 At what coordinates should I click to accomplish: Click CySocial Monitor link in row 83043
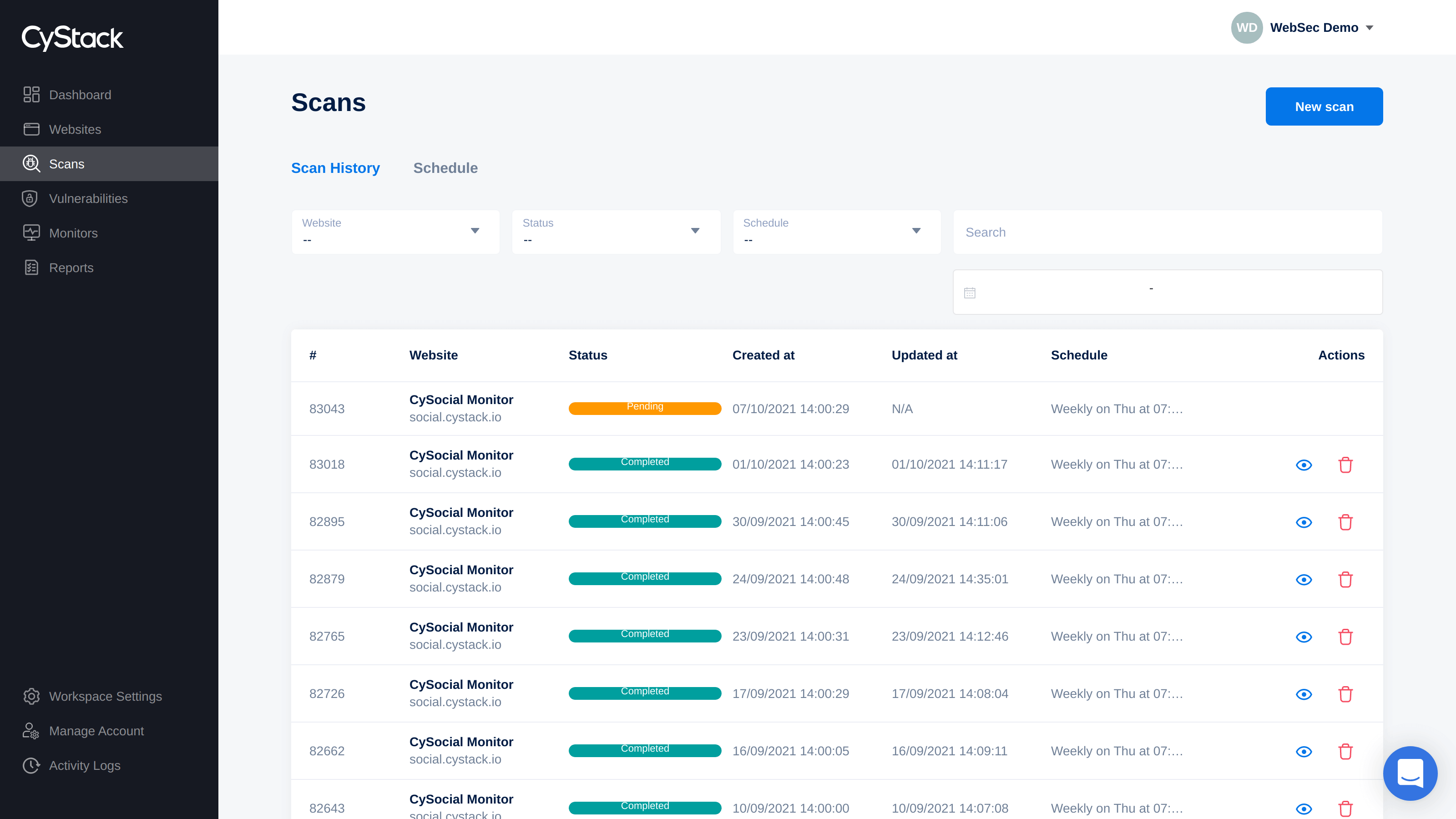point(461,399)
